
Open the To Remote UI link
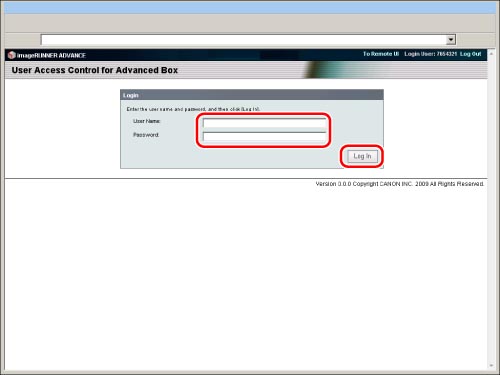381,54
